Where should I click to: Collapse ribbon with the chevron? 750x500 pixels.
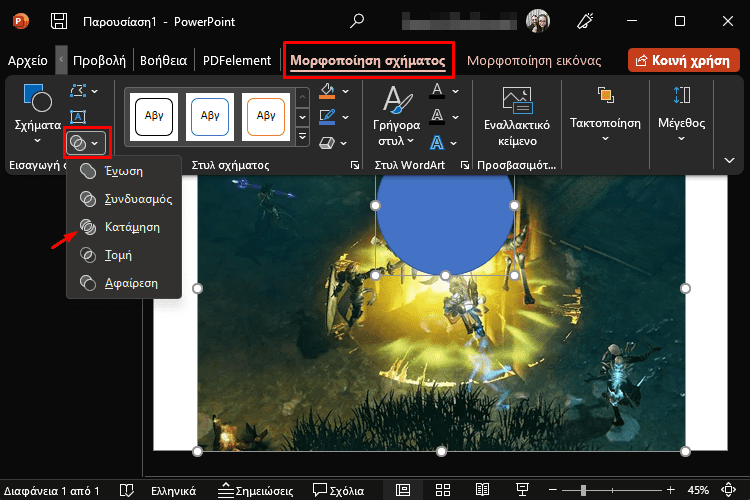pyautogui.click(x=729, y=160)
